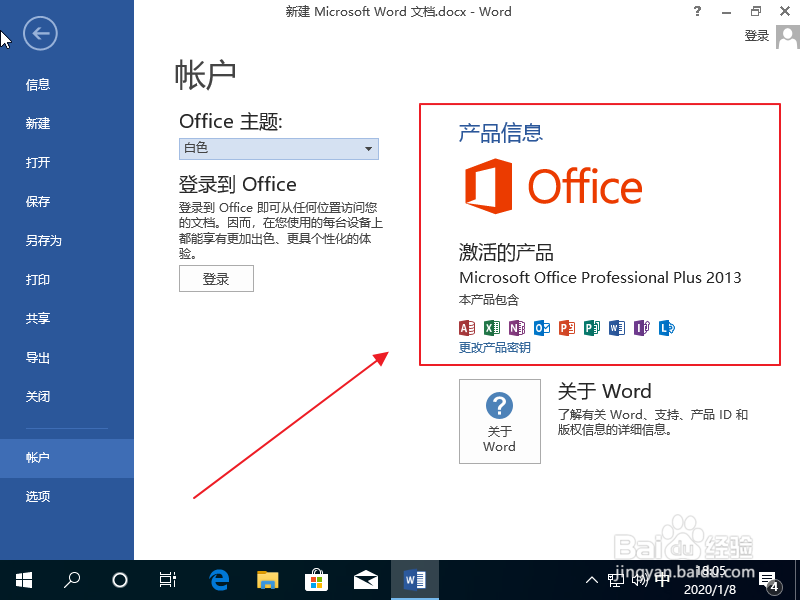Open 导出 in the sidebar
This screenshot has width=800, height=600.
click(38, 358)
